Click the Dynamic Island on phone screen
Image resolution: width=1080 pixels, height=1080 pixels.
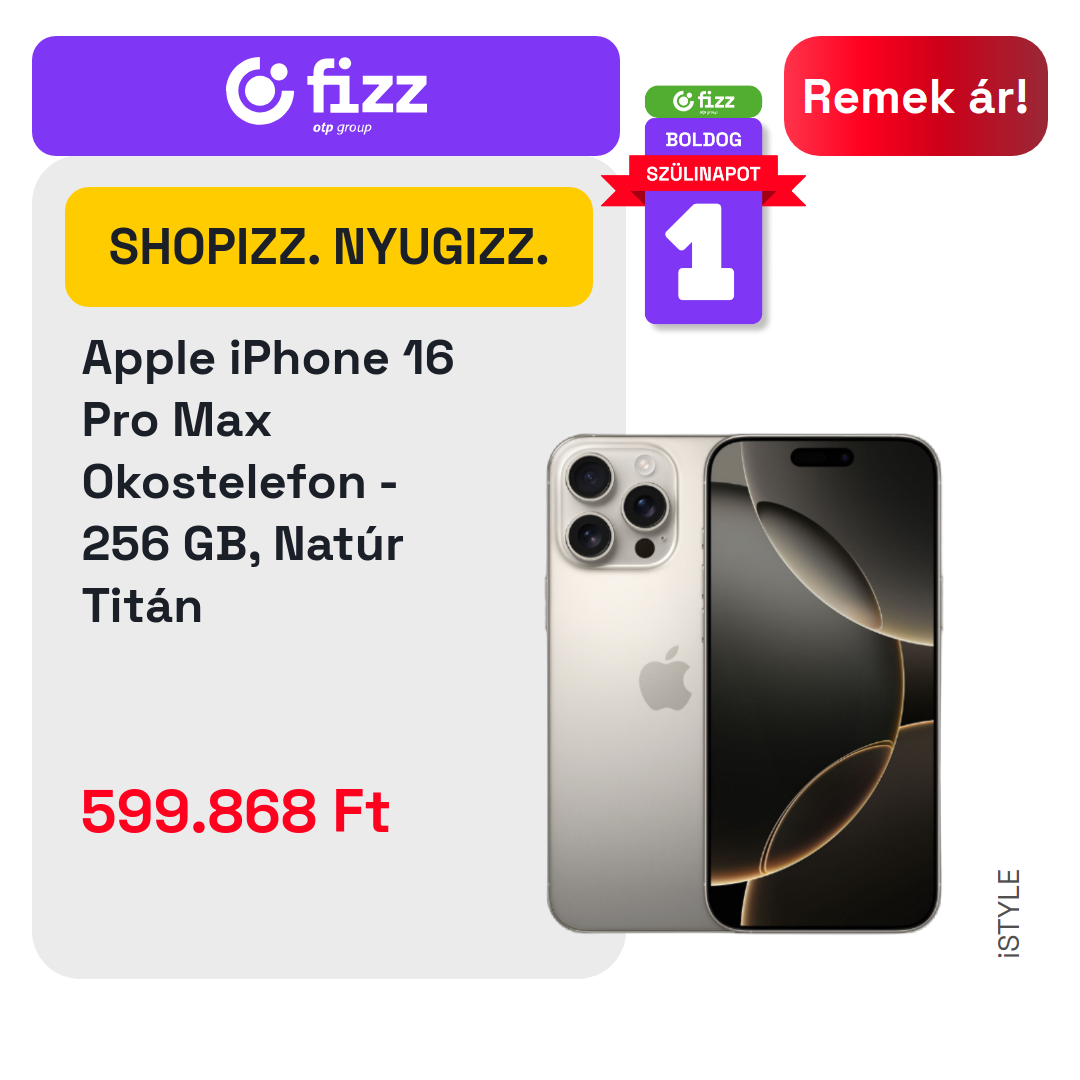pyautogui.click(x=822, y=457)
